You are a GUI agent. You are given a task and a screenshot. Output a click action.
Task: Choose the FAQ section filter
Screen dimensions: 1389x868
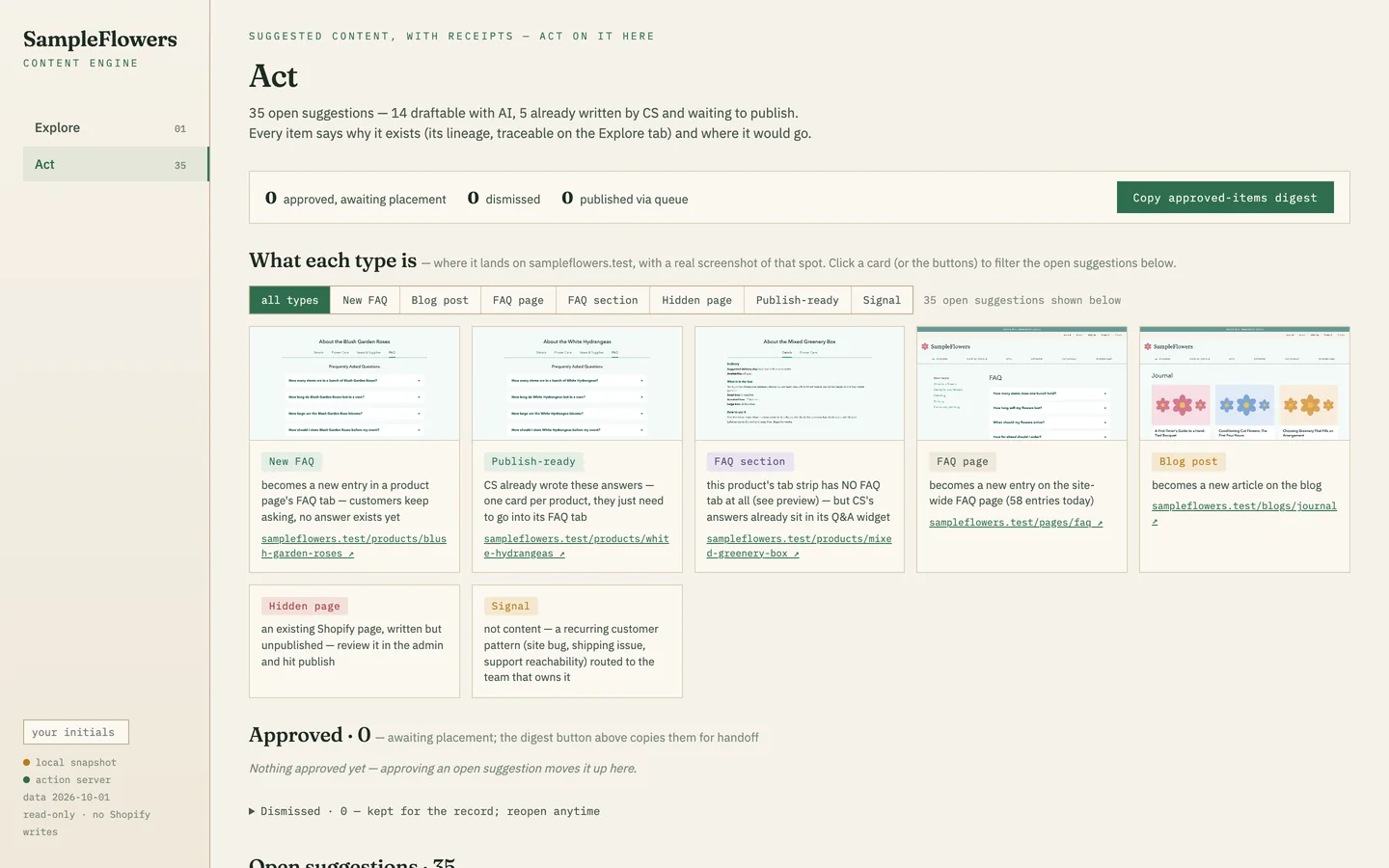coord(603,300)
